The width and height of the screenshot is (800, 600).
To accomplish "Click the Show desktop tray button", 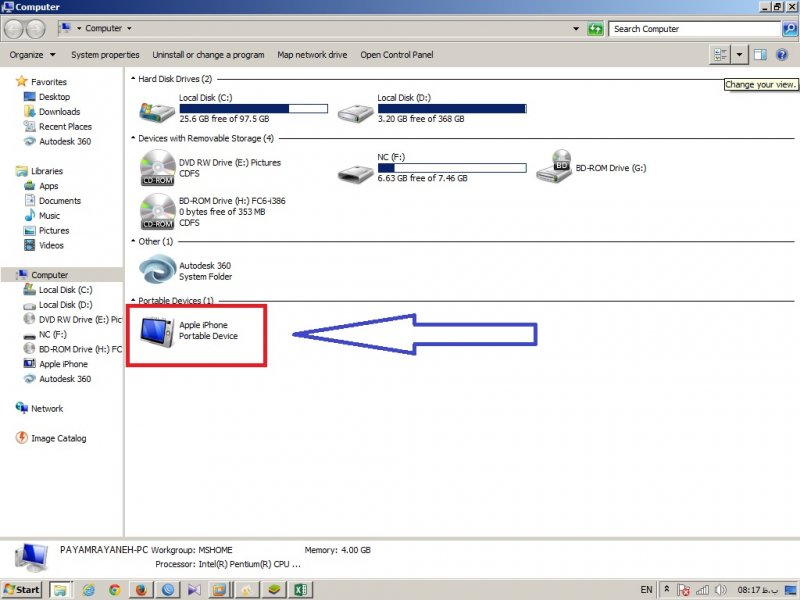I will tap(790, 590).
